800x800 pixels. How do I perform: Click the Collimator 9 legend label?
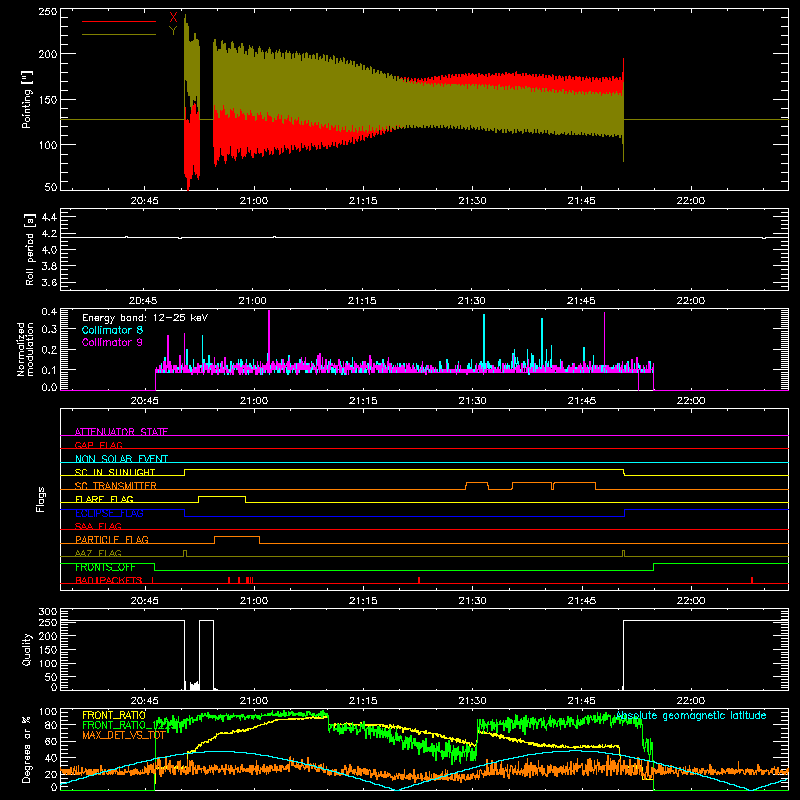pos(112,342)
